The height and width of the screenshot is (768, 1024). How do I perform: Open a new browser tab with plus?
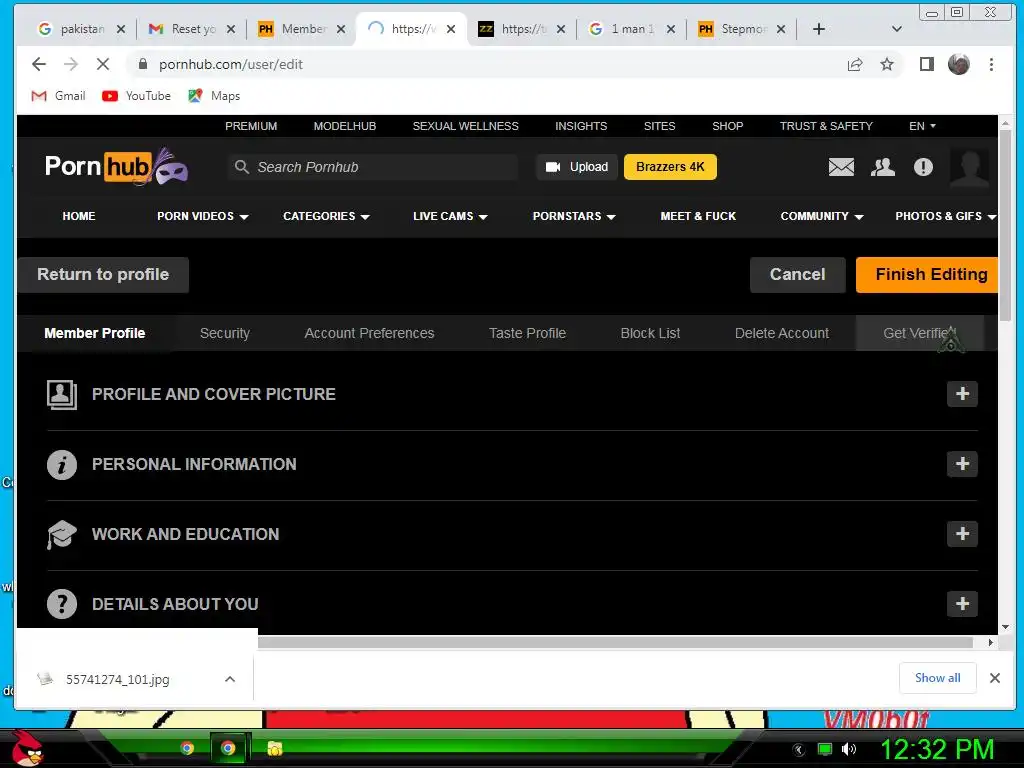pos(819,29)
